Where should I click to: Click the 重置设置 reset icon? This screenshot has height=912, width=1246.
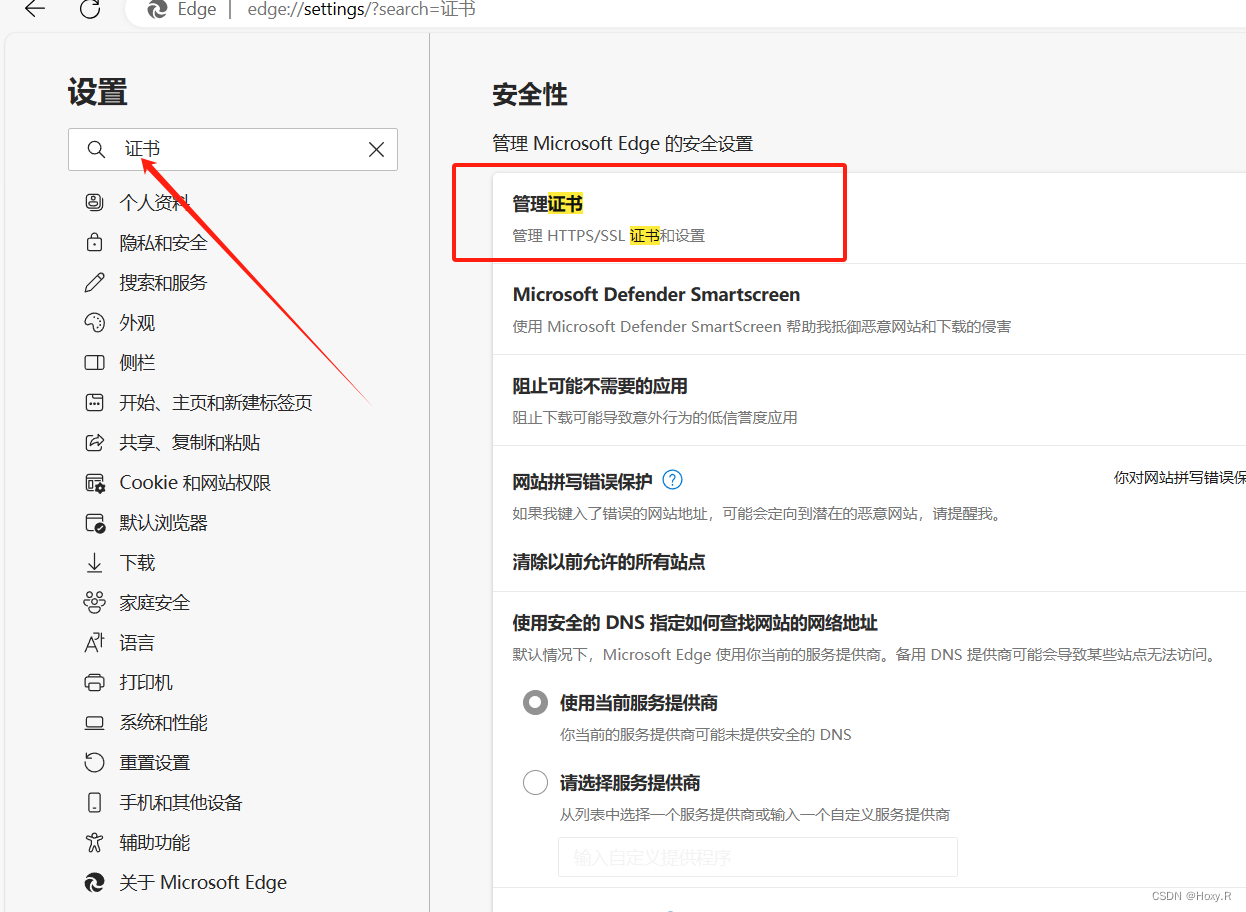pyautogui.click(x=95, y=762)
